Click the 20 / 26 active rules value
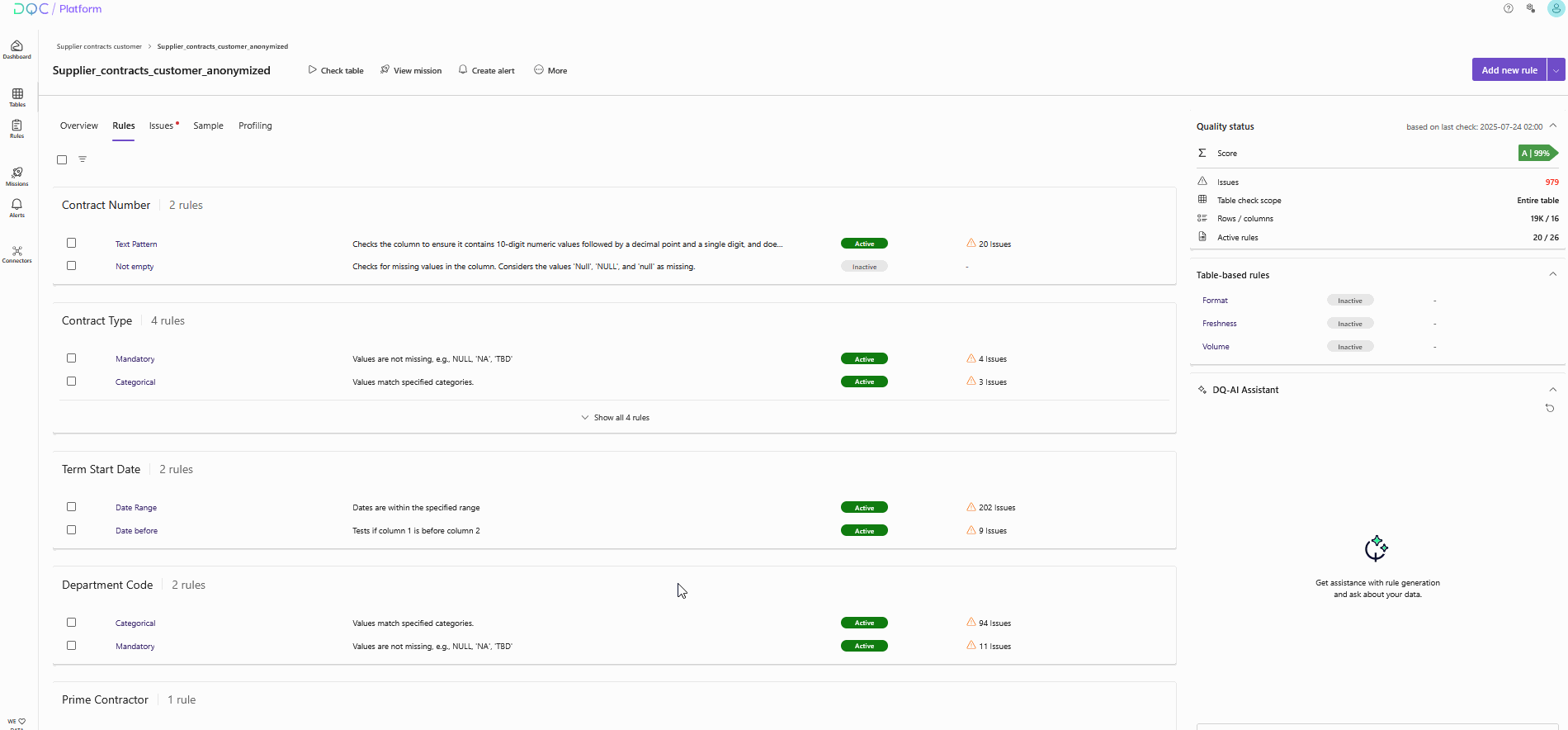 click(x=1546, y=238)
